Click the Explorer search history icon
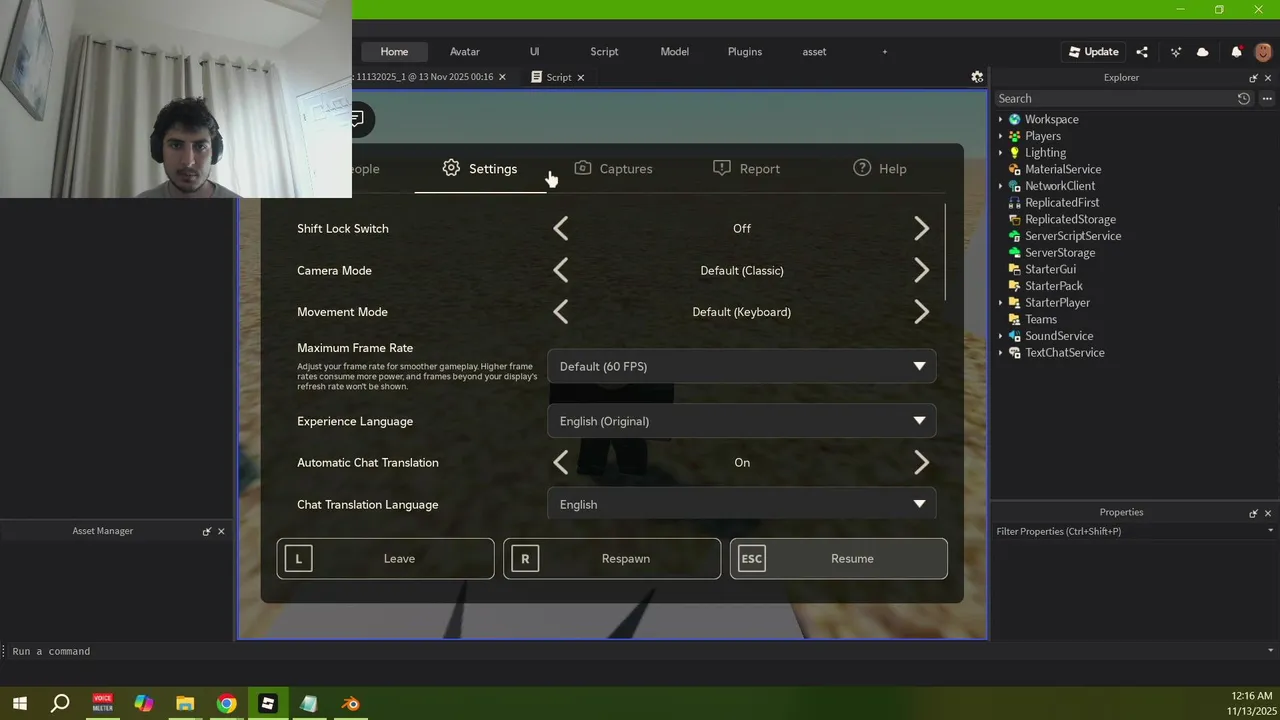 [x=1243, y=98]
